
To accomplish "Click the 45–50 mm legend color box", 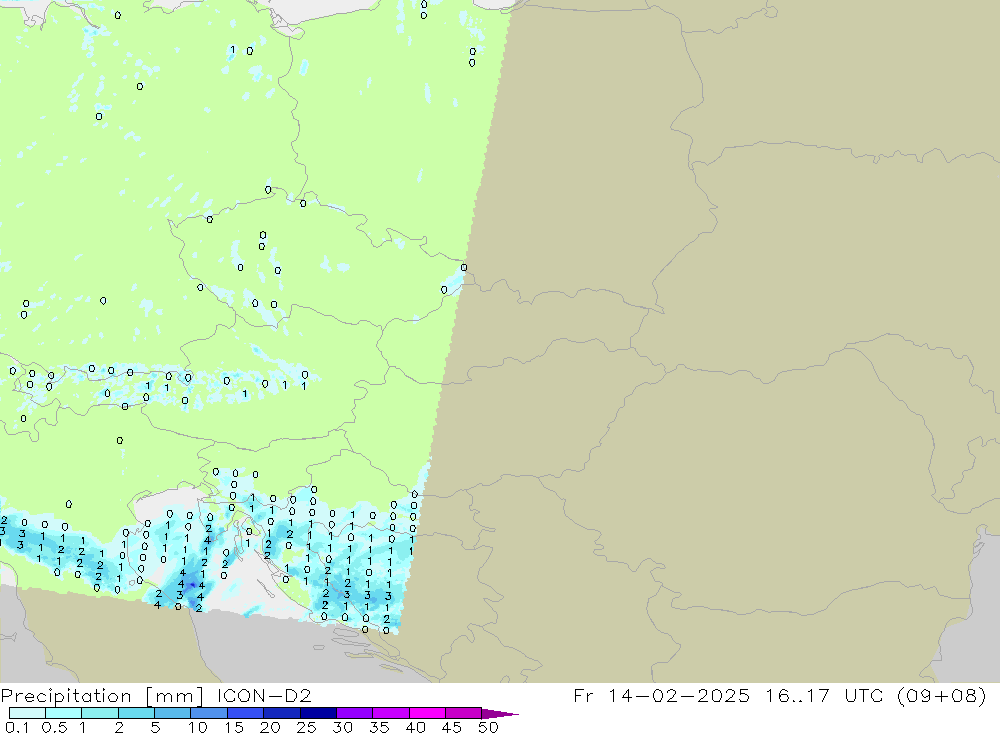I will pyautogui.click(x=464, y=713).
